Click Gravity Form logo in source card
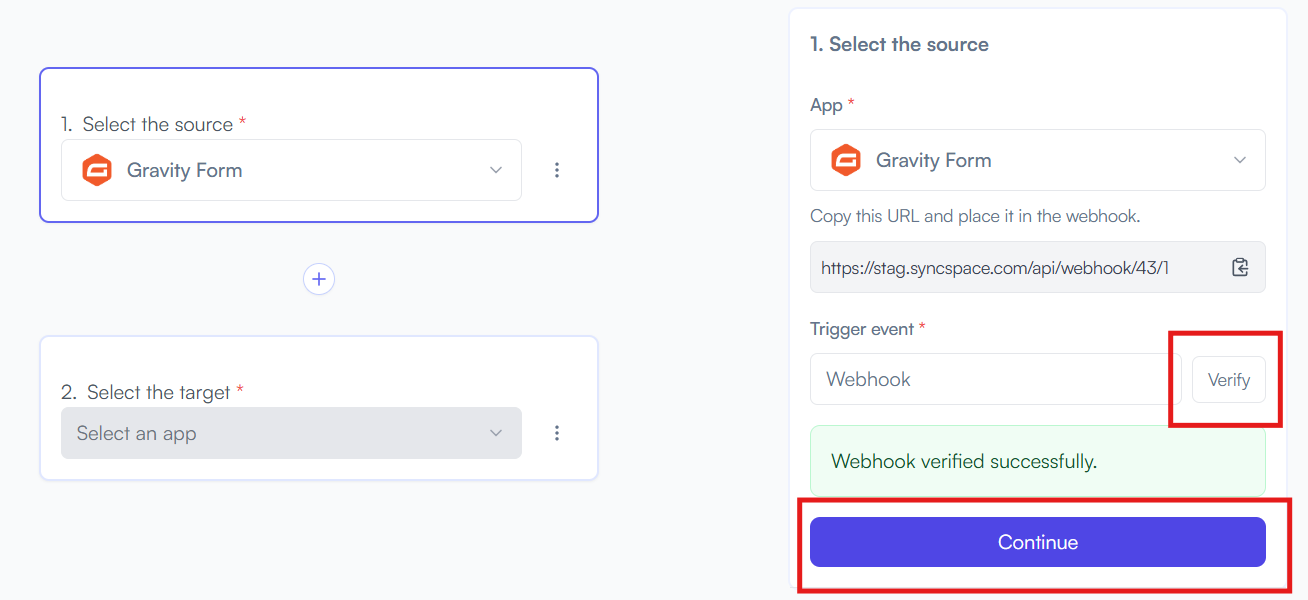1308x600 pixels. coord(97,170)
